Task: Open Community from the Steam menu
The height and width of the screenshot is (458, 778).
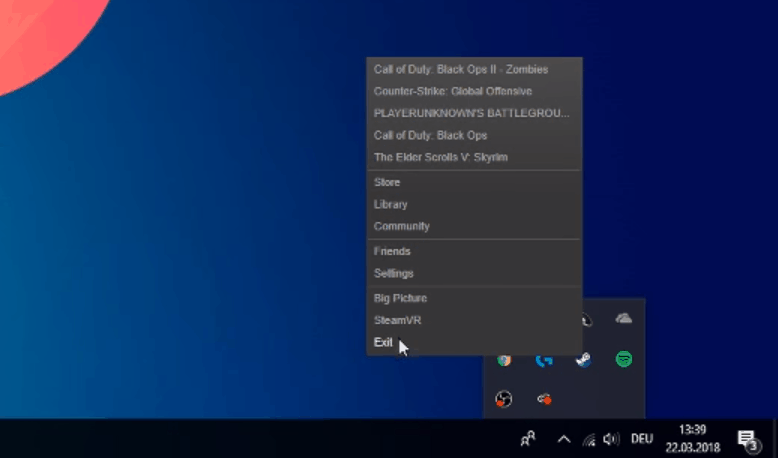Action: pos(474,226)
